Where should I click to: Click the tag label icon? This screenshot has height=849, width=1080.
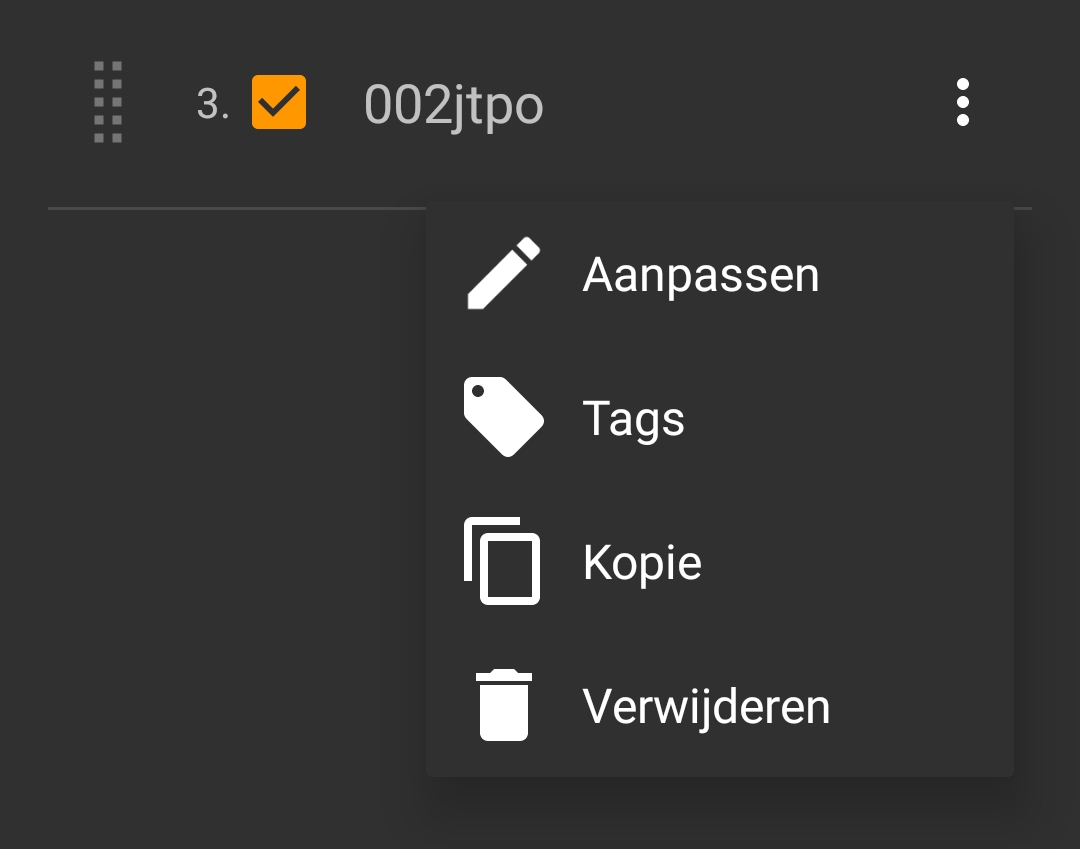503,417
